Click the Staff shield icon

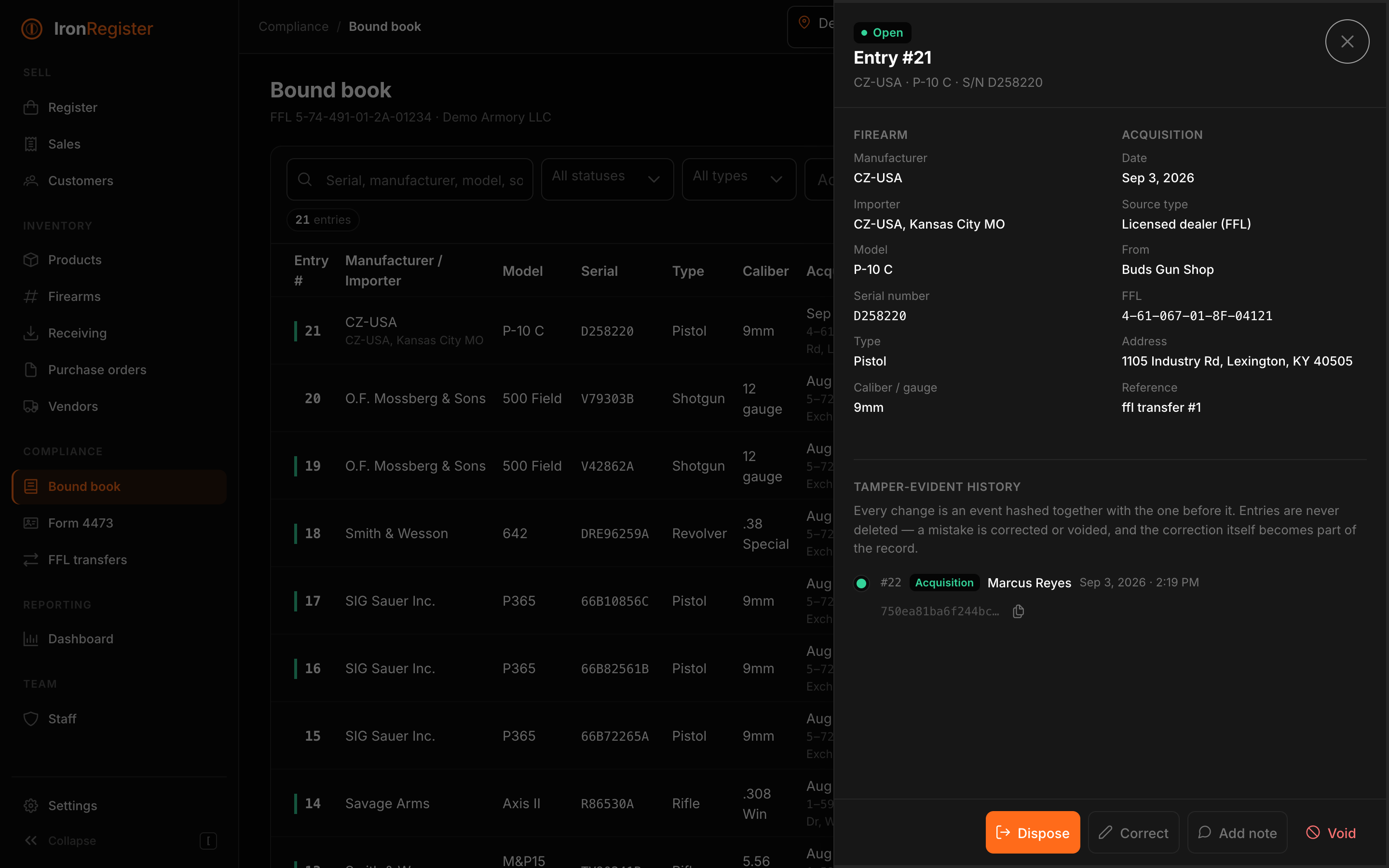(x=31, y=719)
